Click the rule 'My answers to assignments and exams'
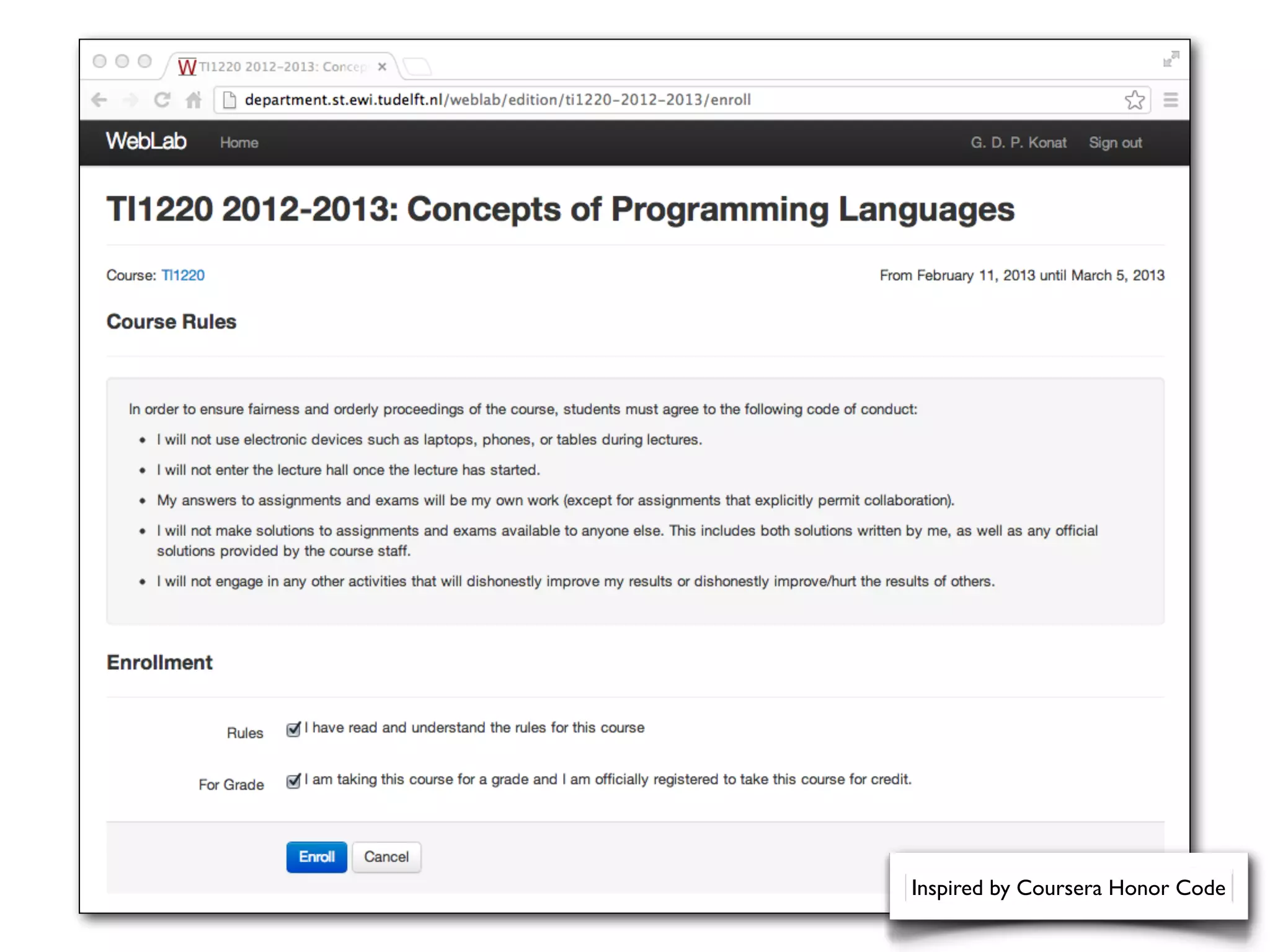The image size is (1270, 952). 555,501
